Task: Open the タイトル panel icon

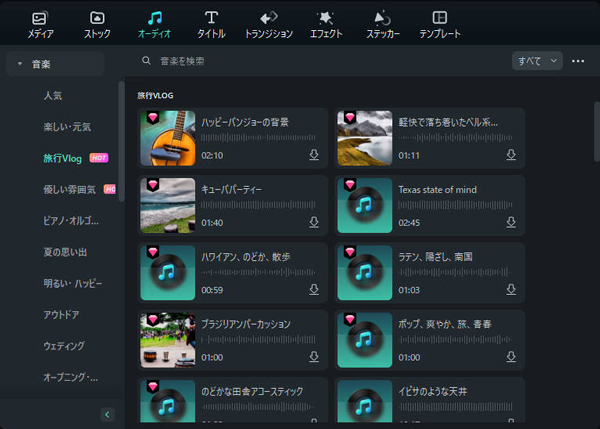Action: pos(211,24)
